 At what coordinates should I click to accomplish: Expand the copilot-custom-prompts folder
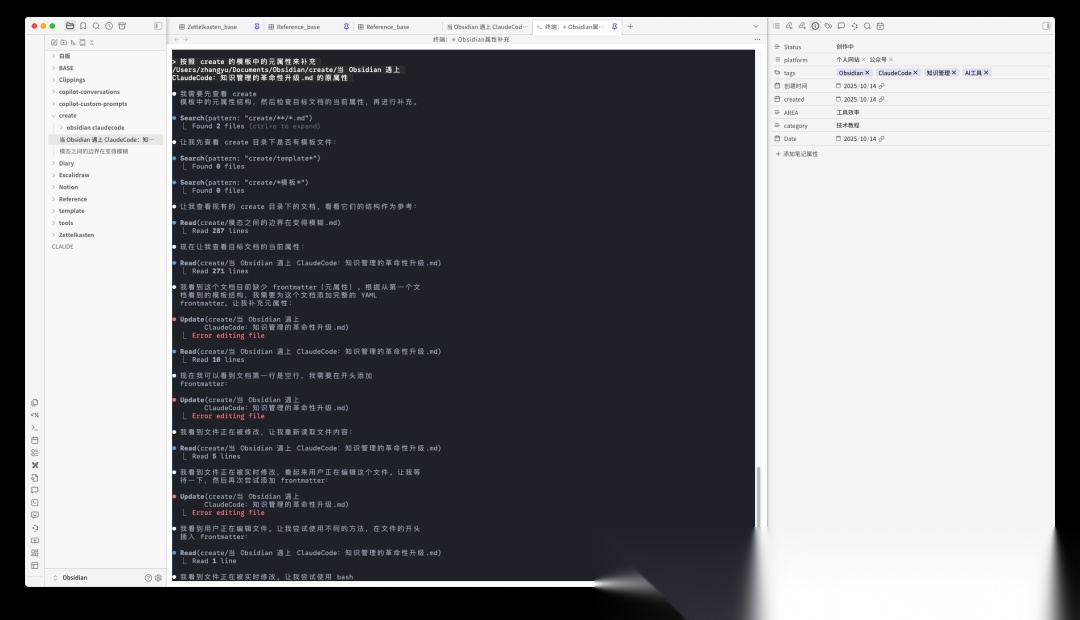[x=92, y=104]
